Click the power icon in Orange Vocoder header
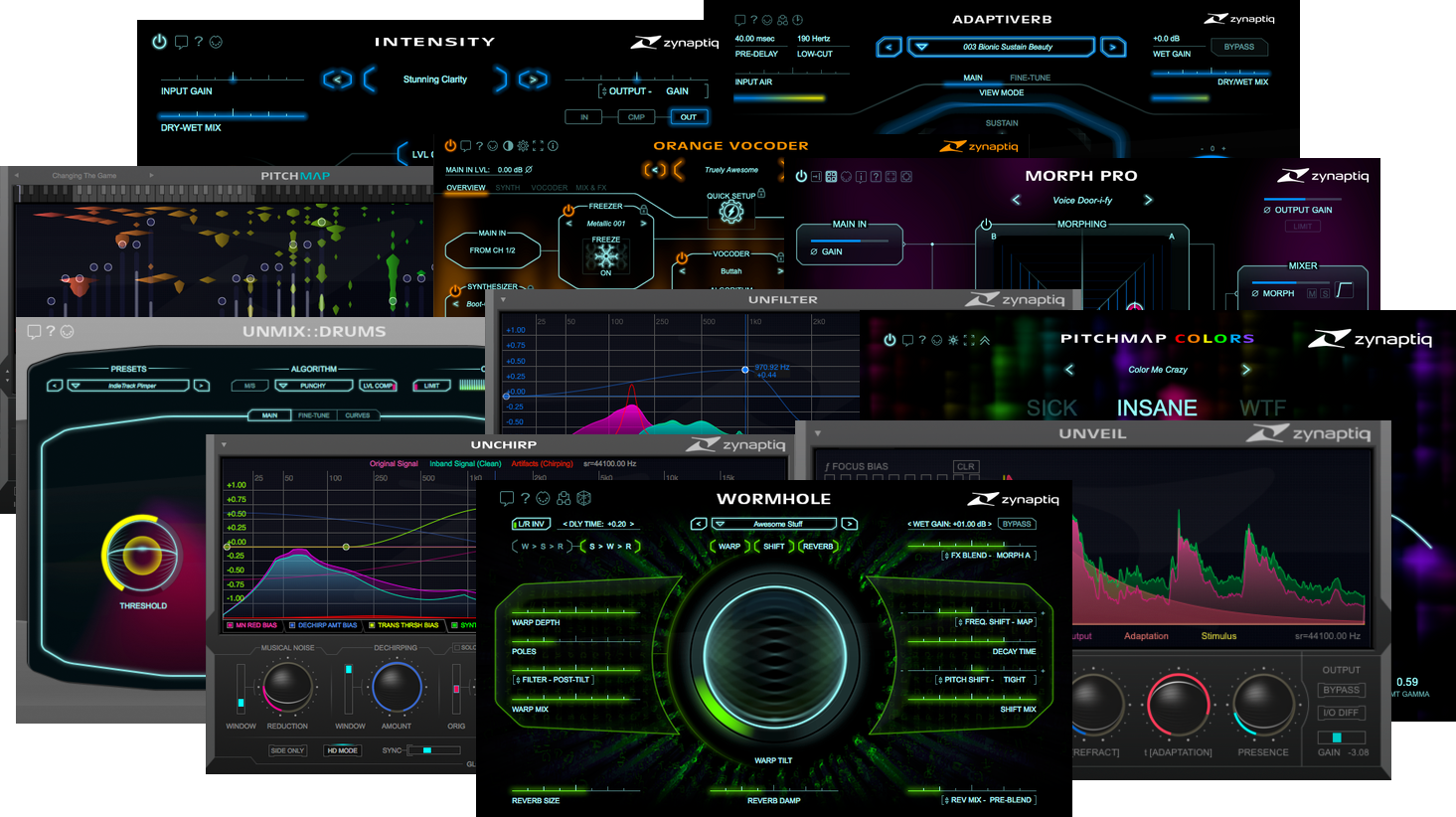This screenshot has height=817, width=1456. click(450, 146)
